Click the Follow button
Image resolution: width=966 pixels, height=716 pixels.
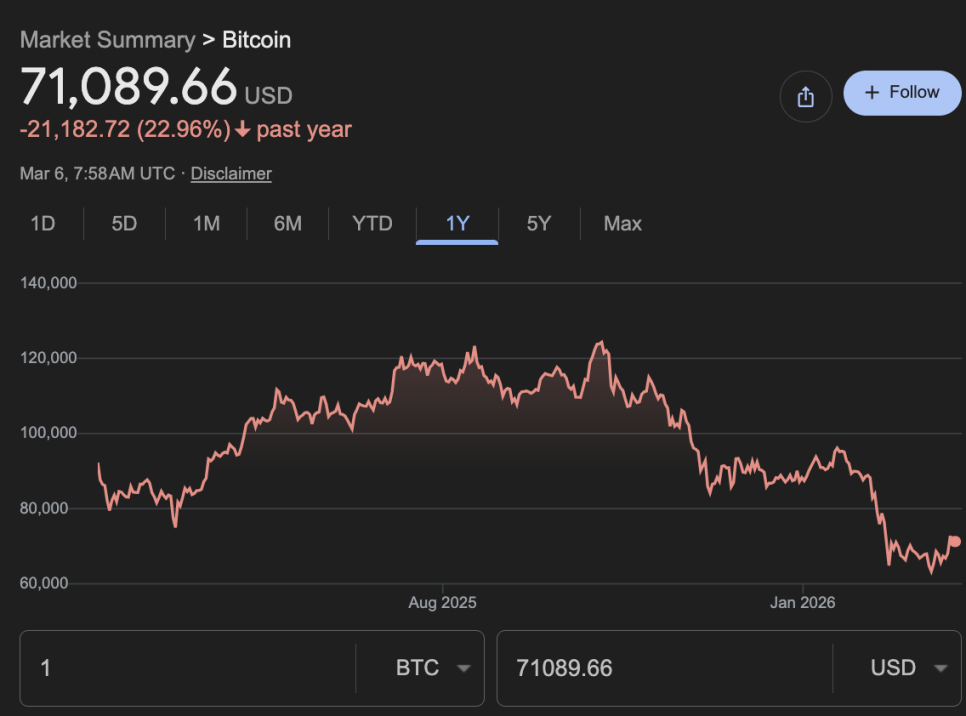[902, 93]
